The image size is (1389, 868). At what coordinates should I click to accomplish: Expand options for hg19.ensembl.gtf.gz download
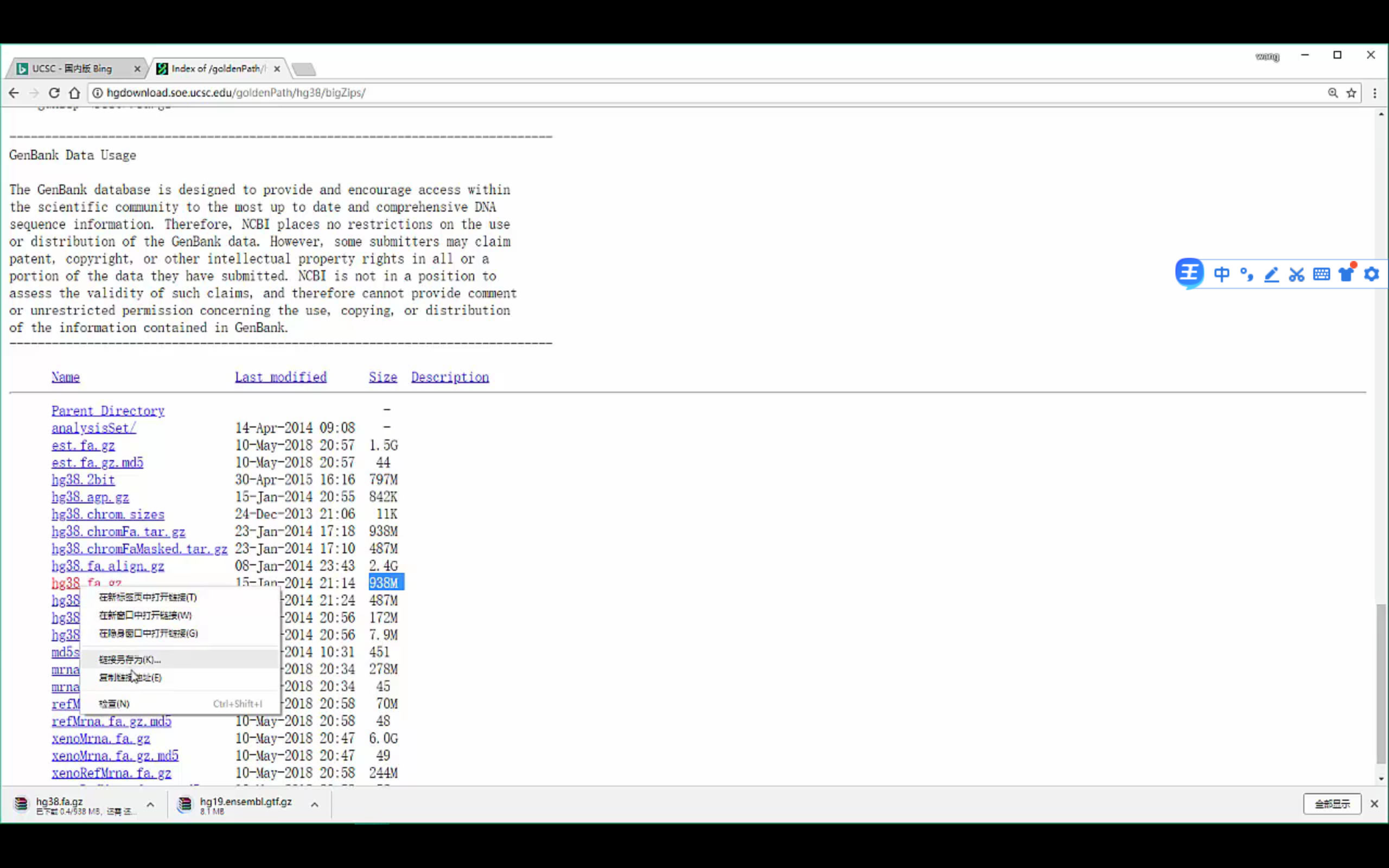315,805
